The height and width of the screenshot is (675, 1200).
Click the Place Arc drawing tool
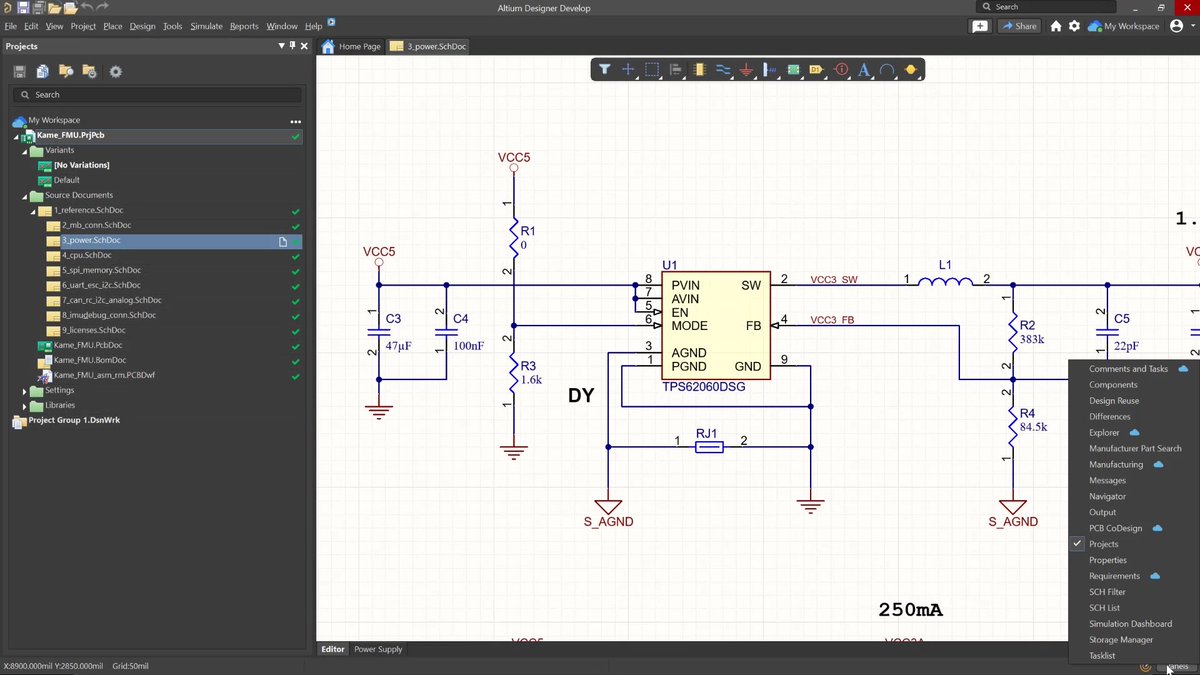click(887, 70)
